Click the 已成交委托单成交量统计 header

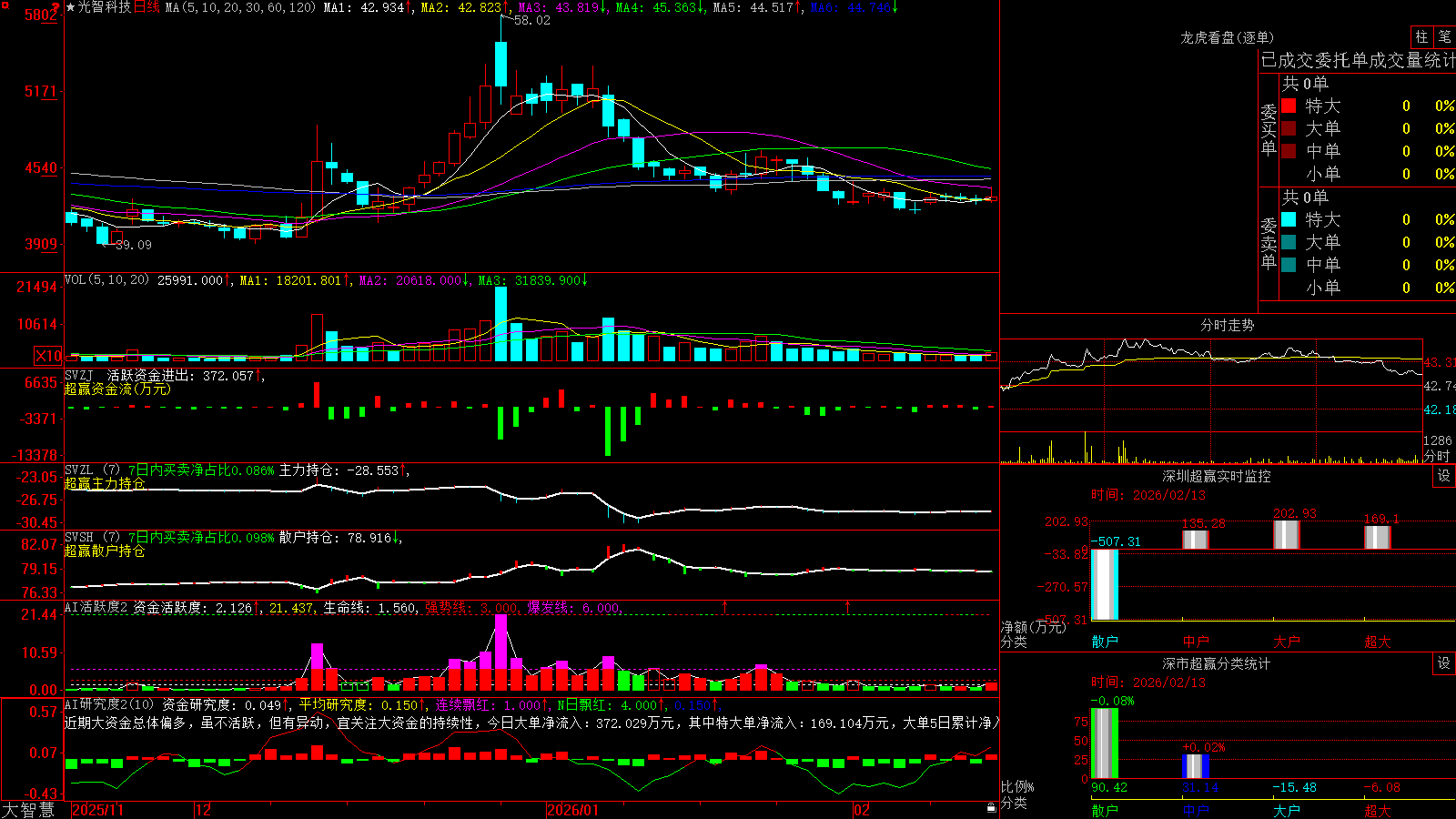(x=1357, y=60)
